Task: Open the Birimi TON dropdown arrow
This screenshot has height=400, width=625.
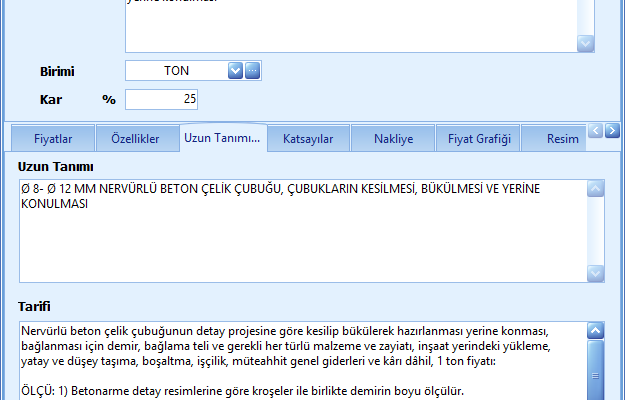Action: [235, 71]
